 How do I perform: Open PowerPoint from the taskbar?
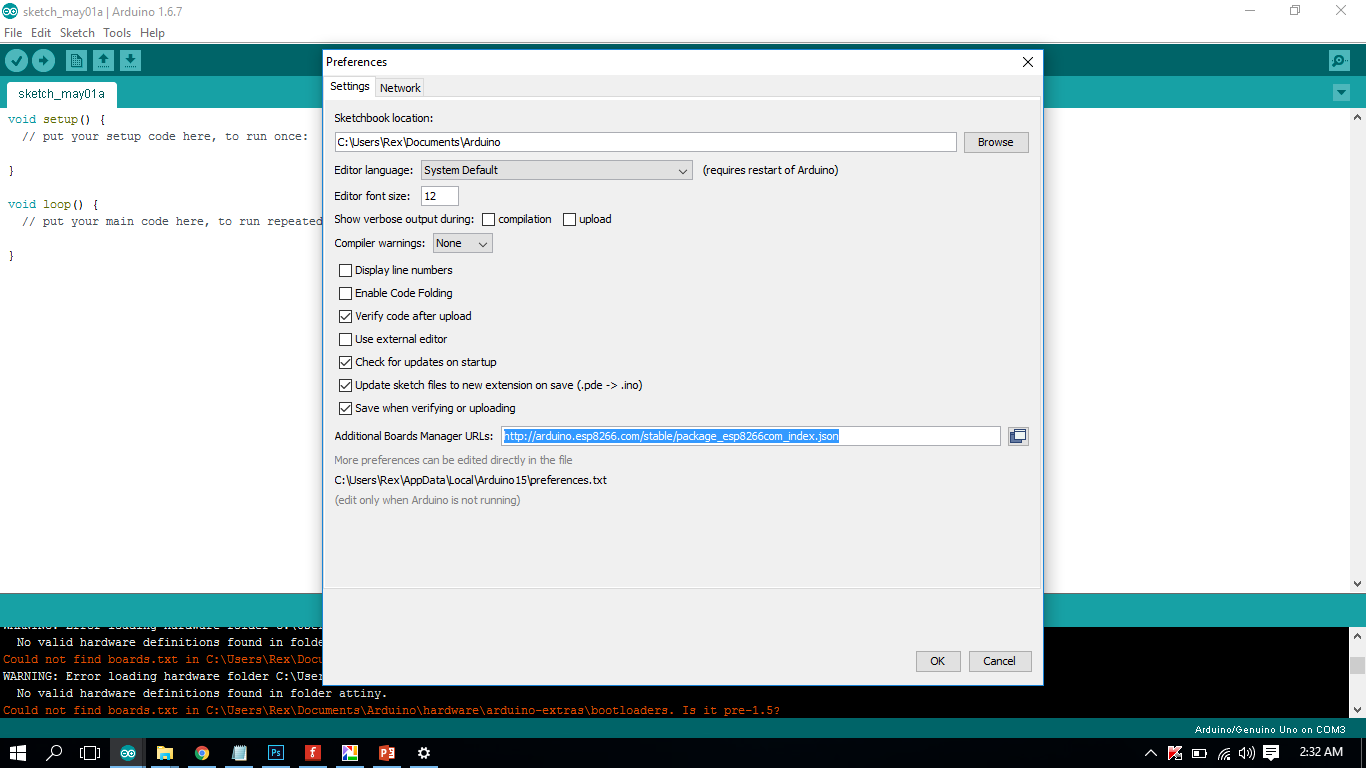(x=387, y=753)
